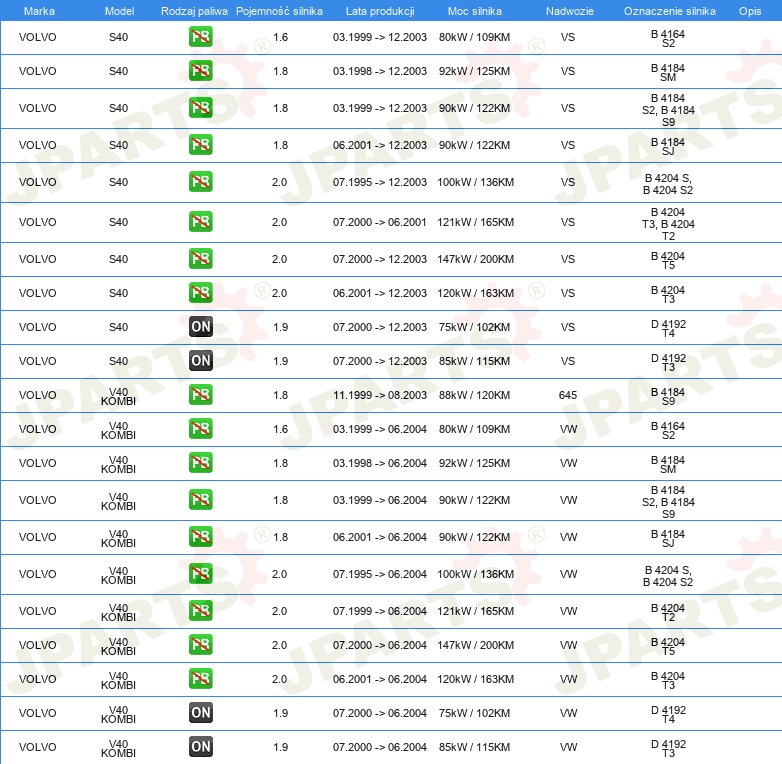
Task: Click body code 645 in V40 Kombi row
Action: click(x=568, y=395)
